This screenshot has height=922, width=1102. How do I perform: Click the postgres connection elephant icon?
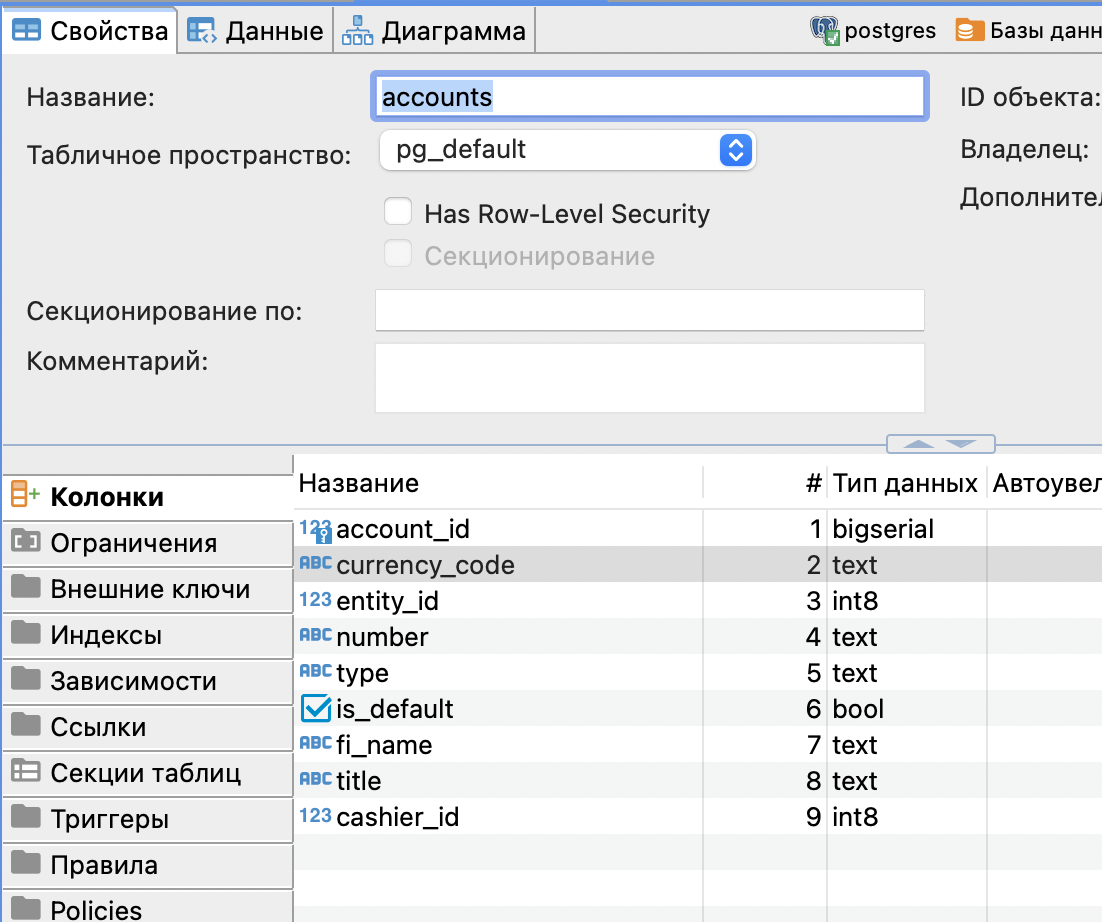pyautogui.click(x=824, y=31)
